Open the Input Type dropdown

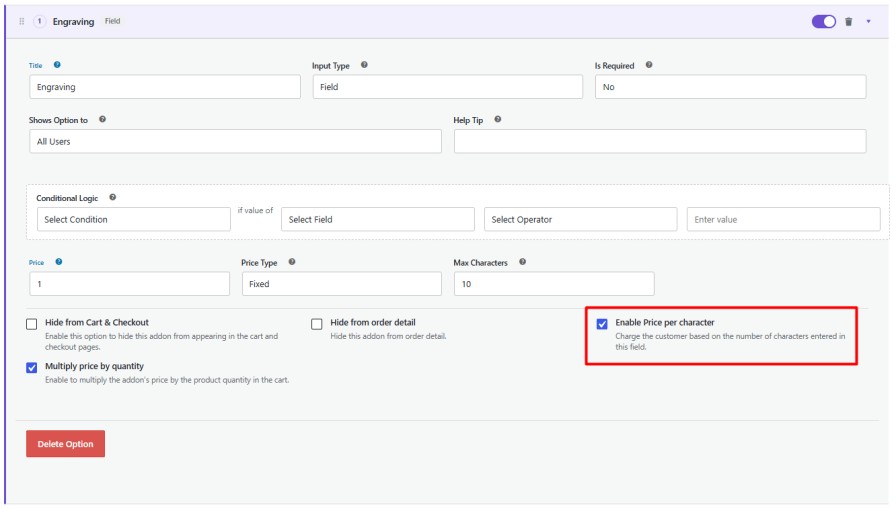click(x=447, y=87)
